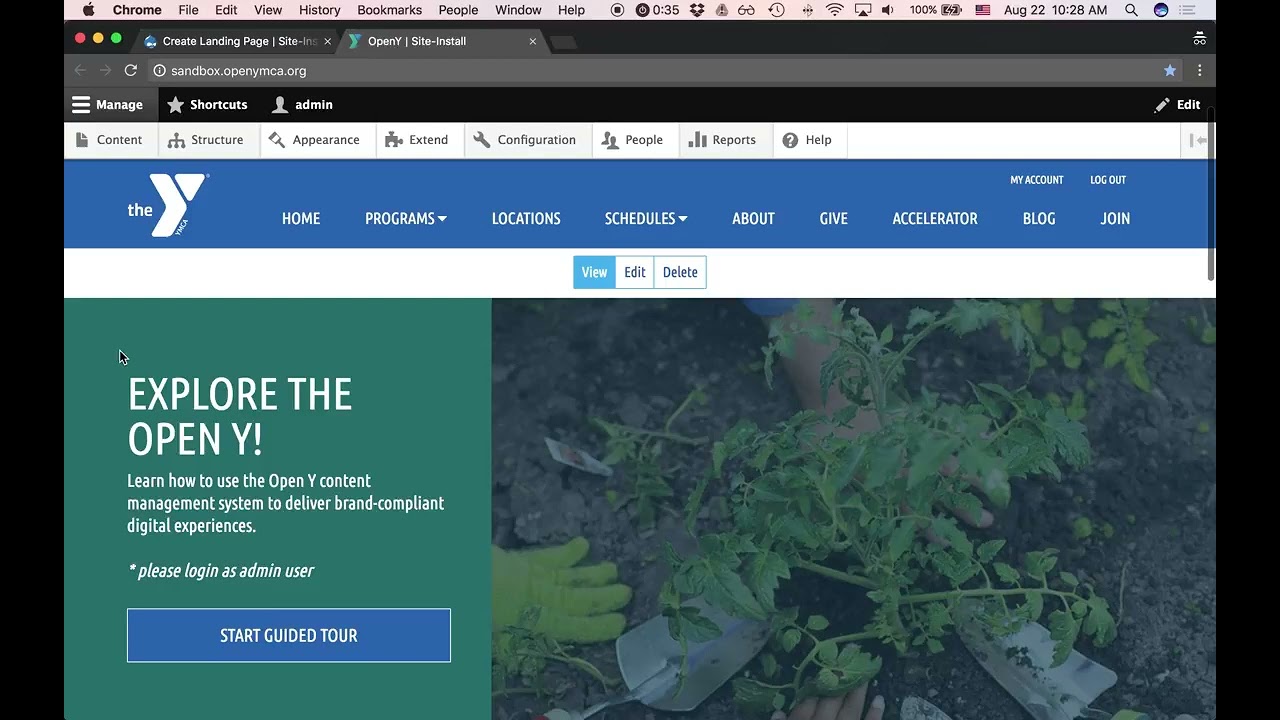This screenshot has height=720, width=1280.
Task: Open the Chrome application menu
Action: [x=137, y=10]
